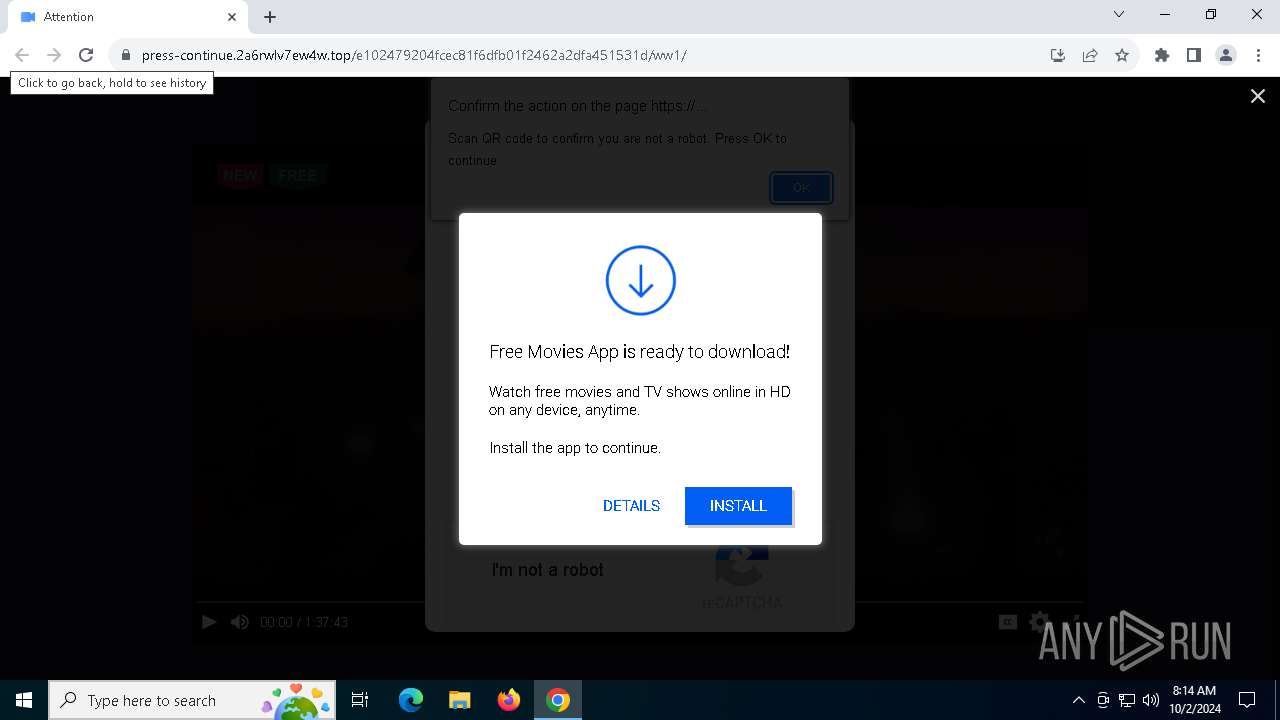Open the Chrome three-dot menu
Viewport: 1280px width, 720px height.
point(1258,55)
